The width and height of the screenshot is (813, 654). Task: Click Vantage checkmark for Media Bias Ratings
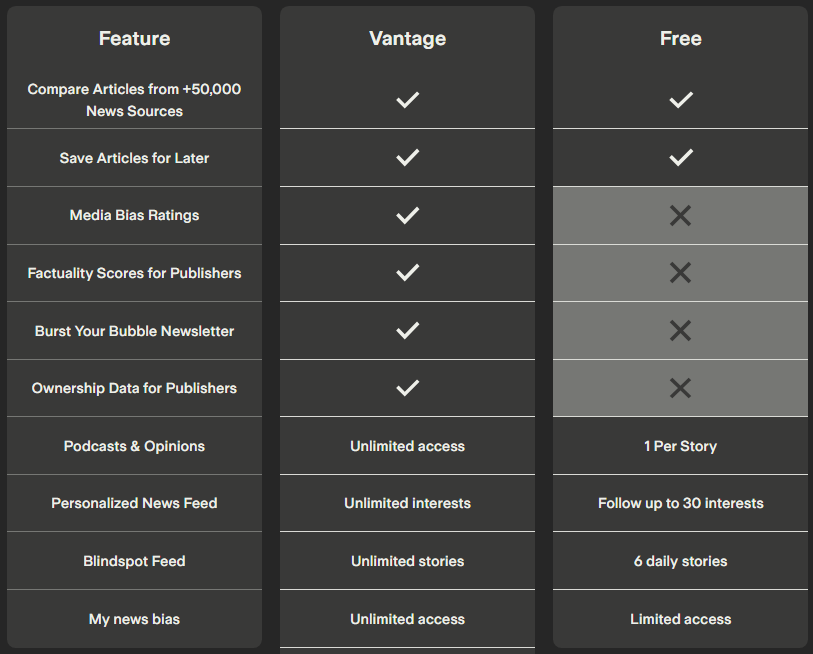(x=408, y=215)
